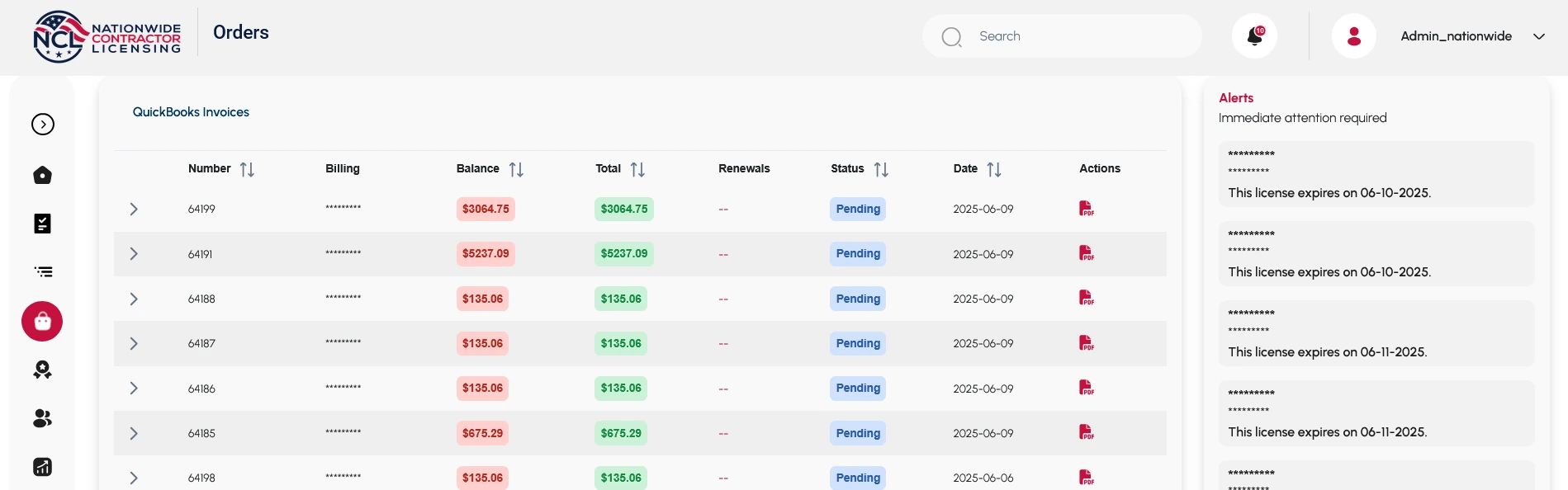
Task: Select the shopping bag orders icon
Action: tap(42, 321)
